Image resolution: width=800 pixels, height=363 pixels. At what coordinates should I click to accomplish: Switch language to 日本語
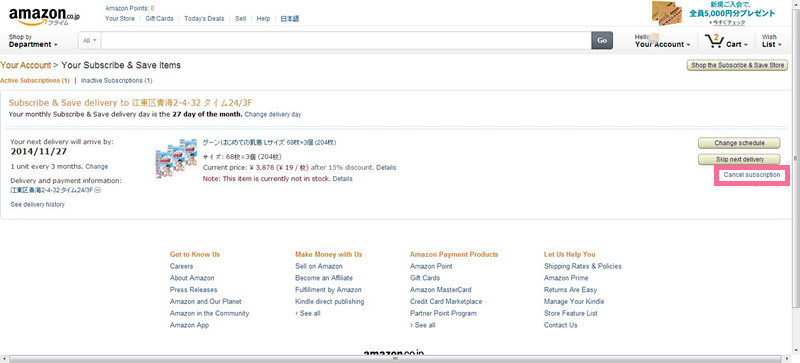point(290,19)
